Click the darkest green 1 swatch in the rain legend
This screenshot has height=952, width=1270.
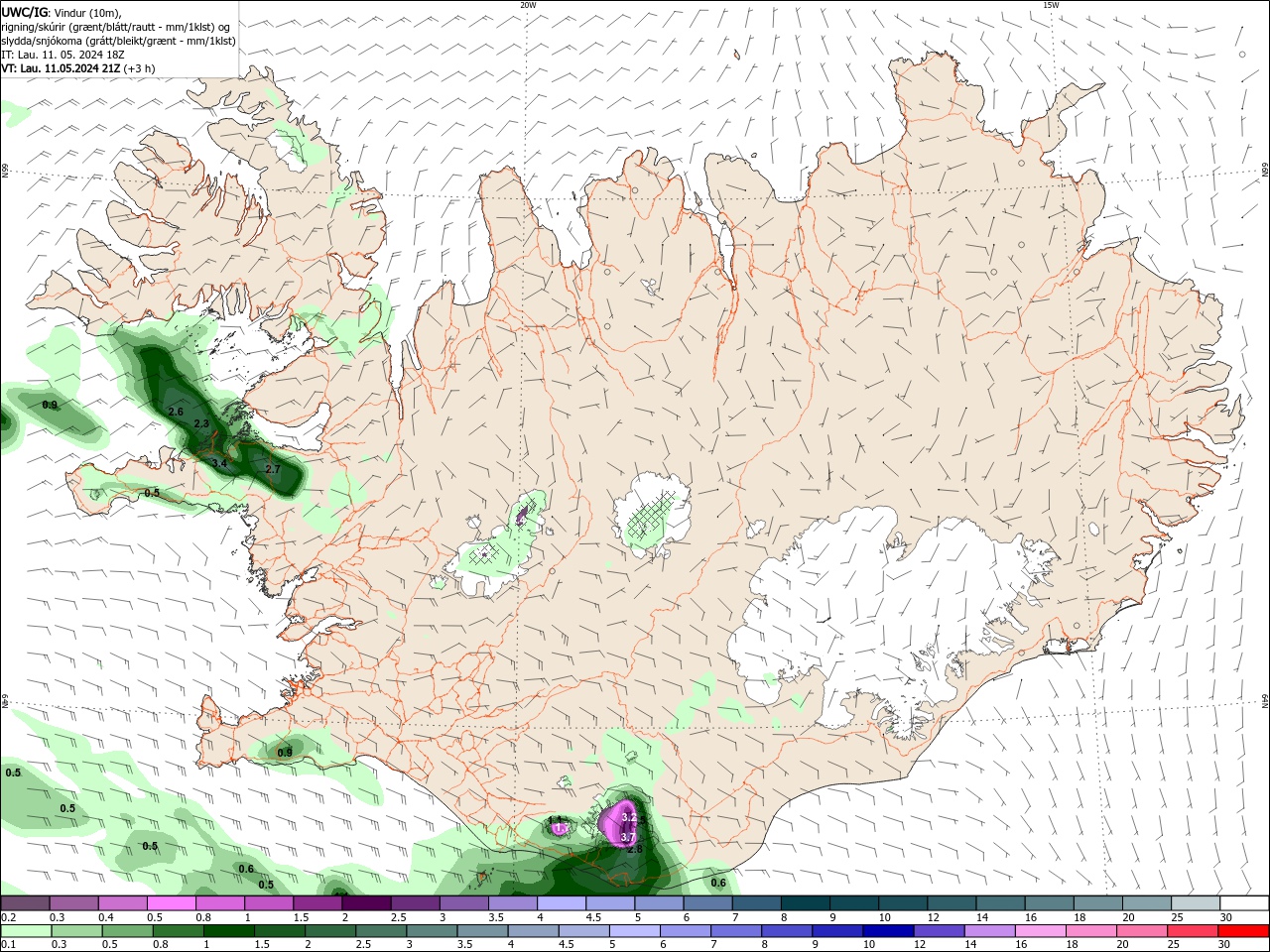tap(229, 931)
